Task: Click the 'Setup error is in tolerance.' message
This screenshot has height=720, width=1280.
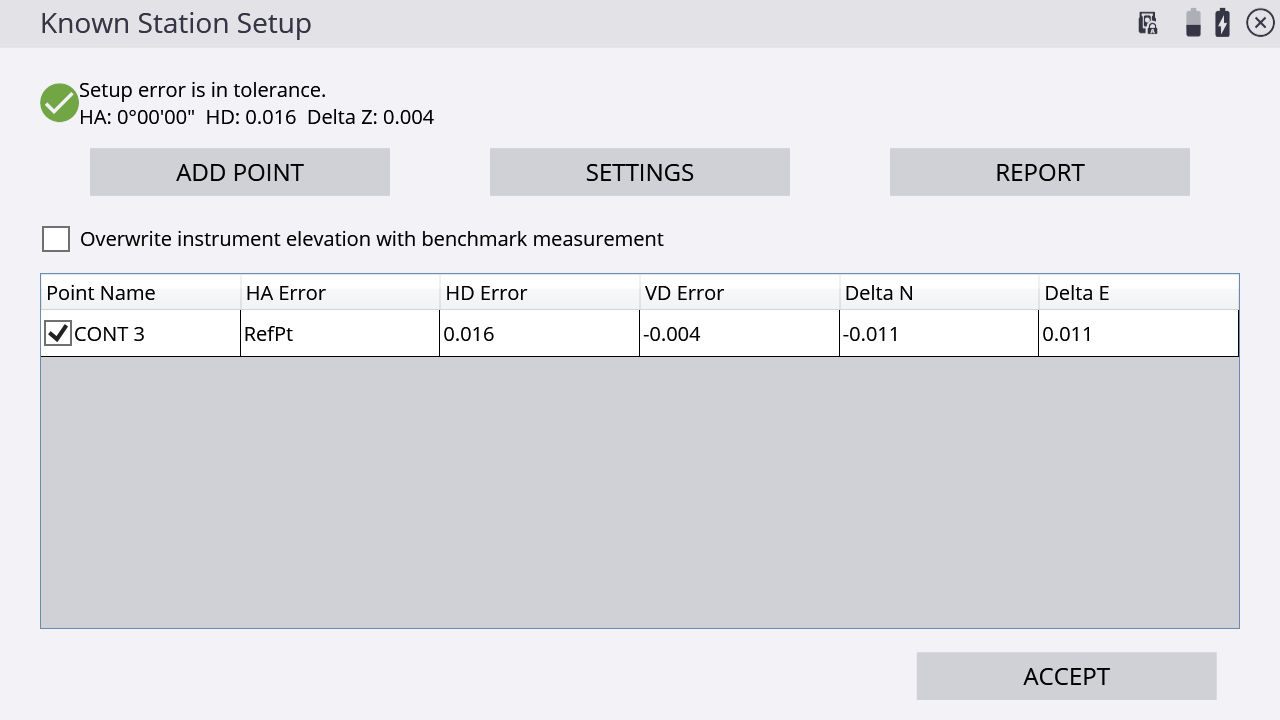Action: [x=202, y=90]
